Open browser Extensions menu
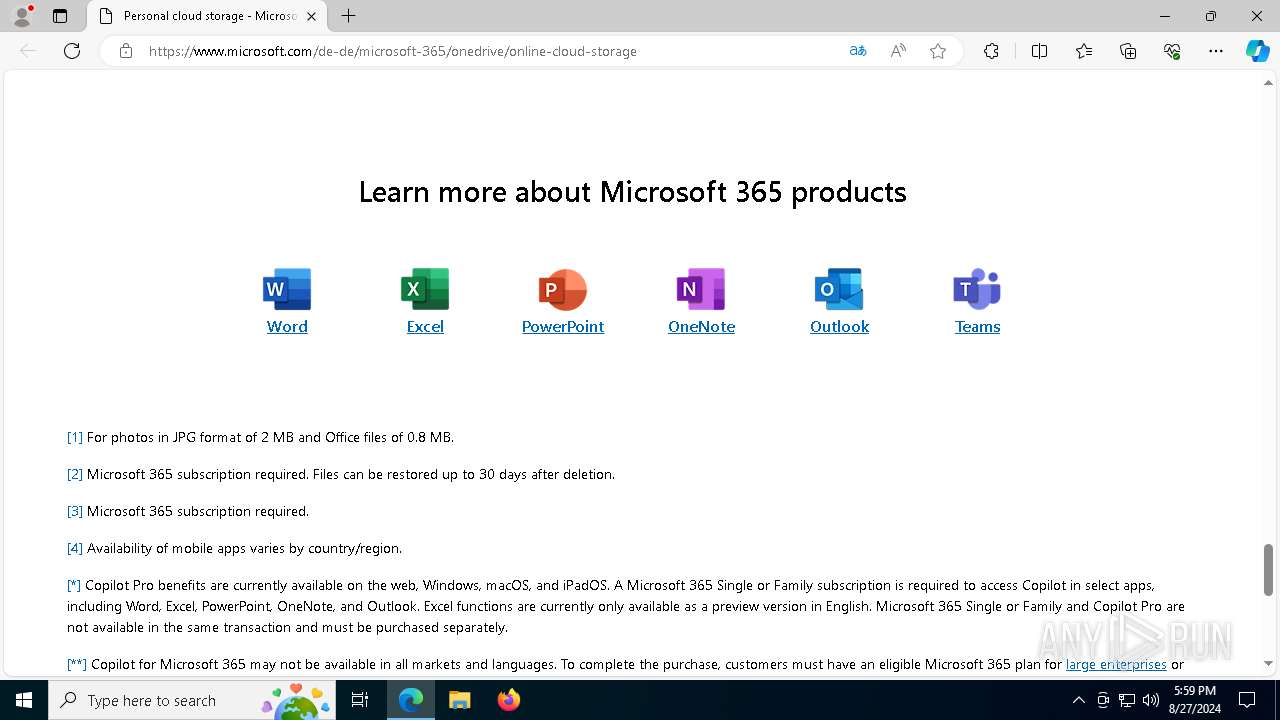The image size is (1280, 720). pyautogui.click(x=991, y=51)
